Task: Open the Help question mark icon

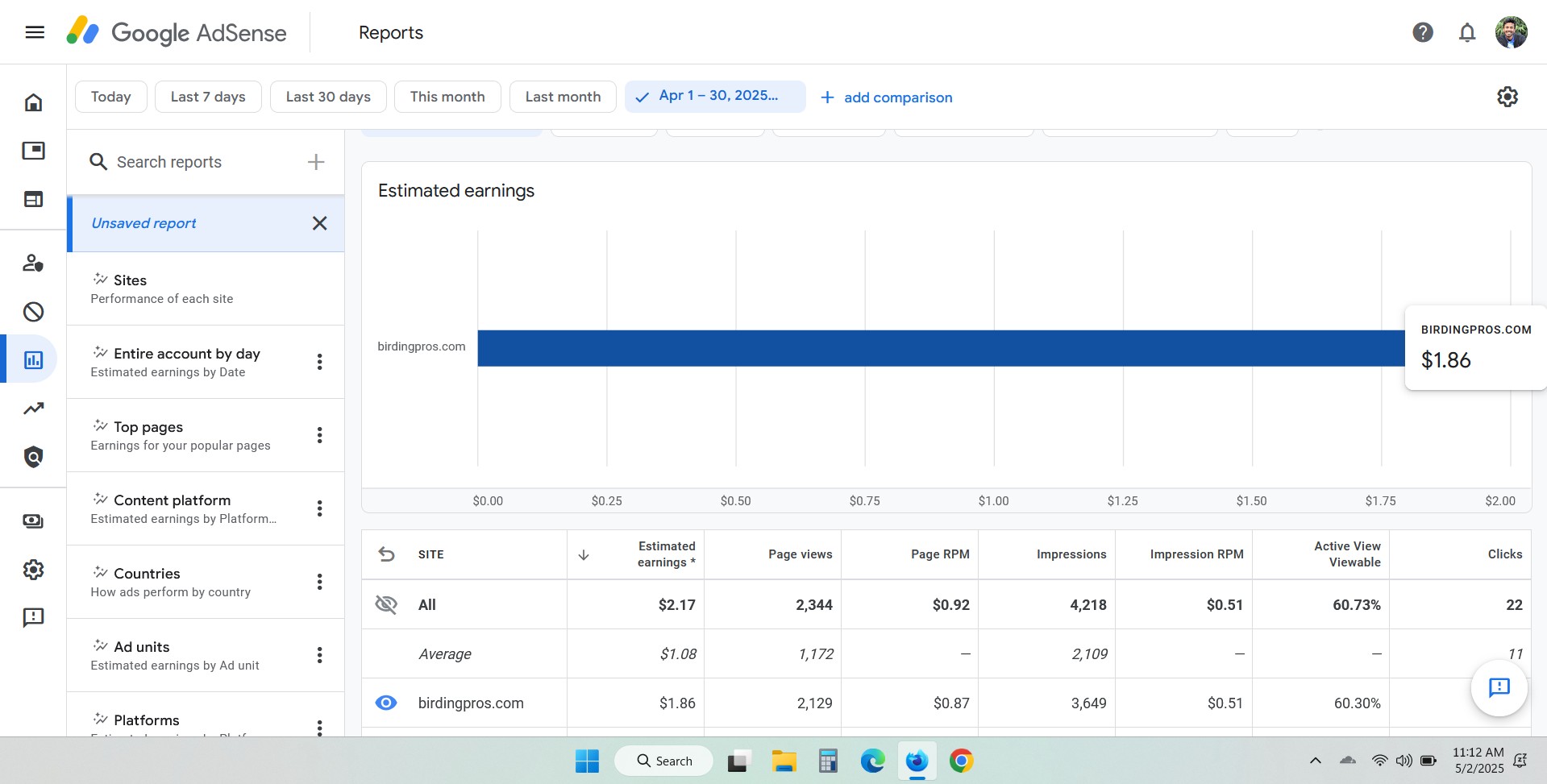Action: point(1423,32)
